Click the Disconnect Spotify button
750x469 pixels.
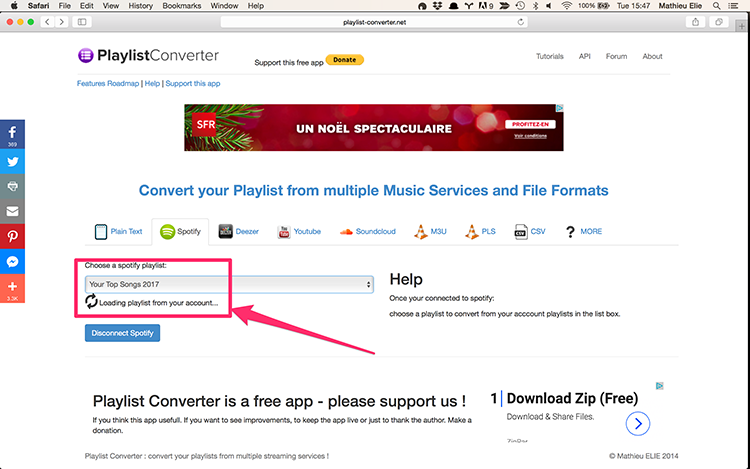tap(122, 333)
